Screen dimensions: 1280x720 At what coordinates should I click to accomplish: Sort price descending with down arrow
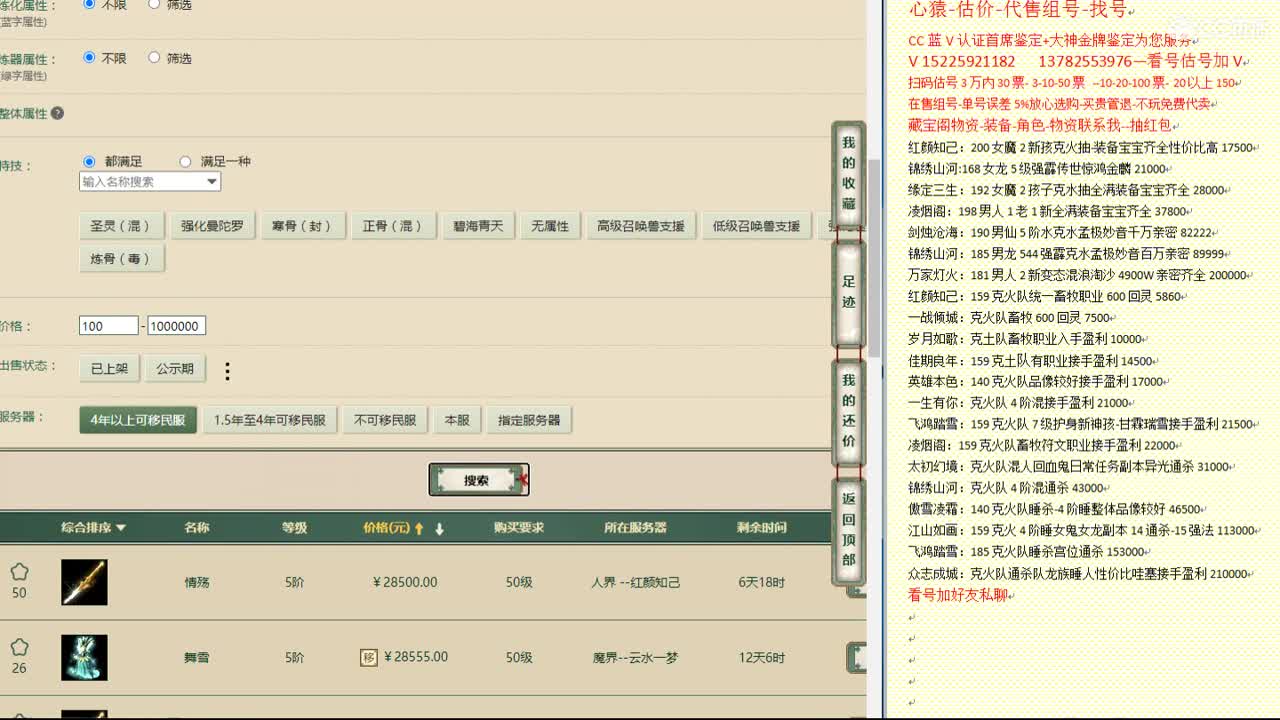click(439, 528)
